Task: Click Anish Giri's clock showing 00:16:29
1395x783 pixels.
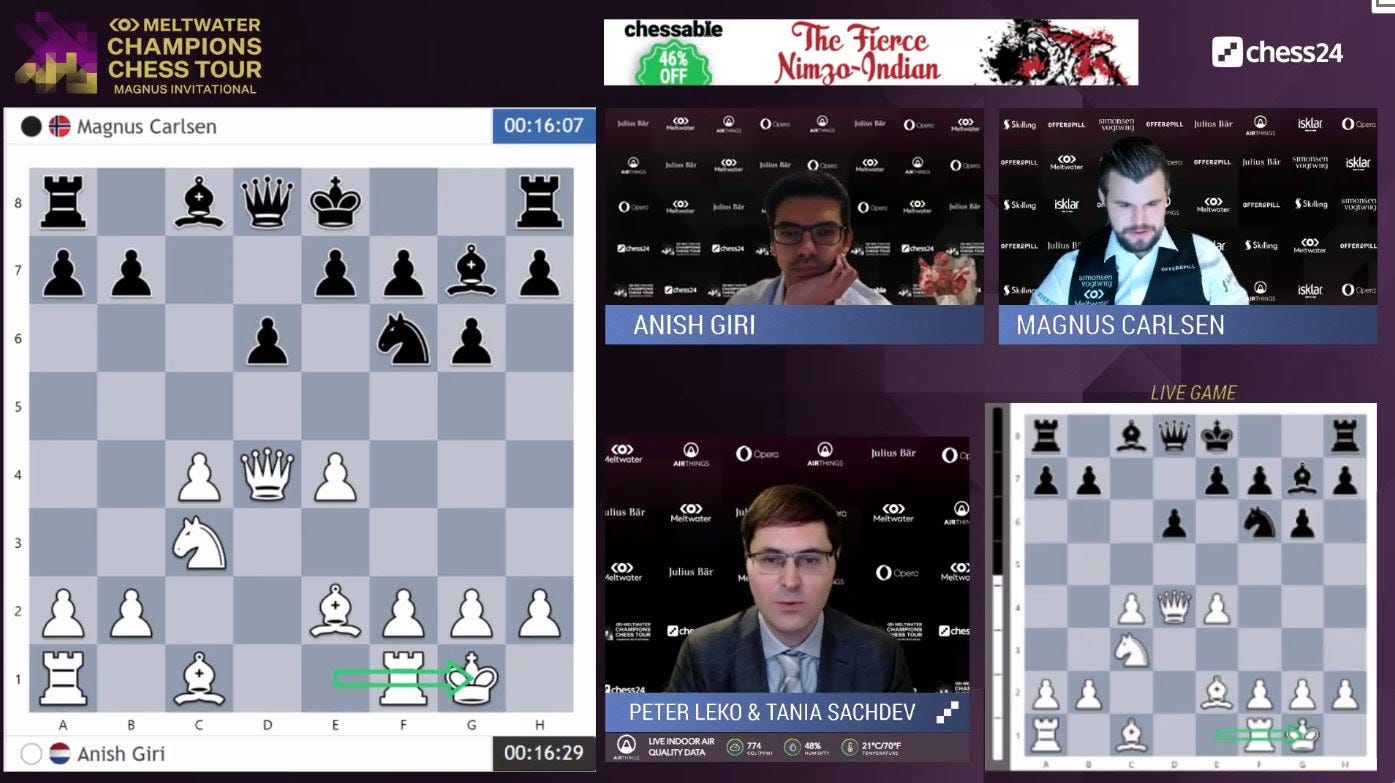Action: [543, 753]
